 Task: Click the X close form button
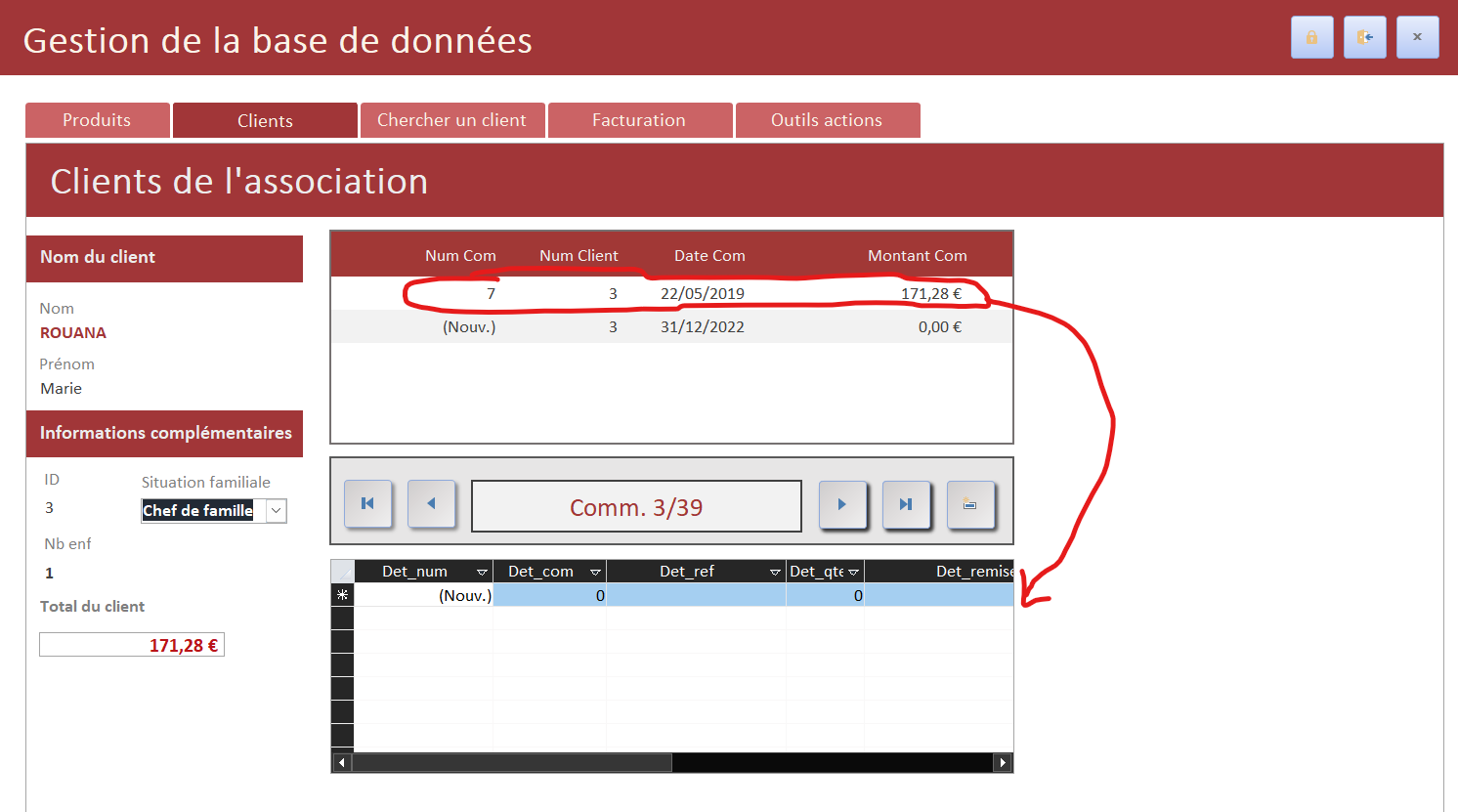coord(1417,37)
